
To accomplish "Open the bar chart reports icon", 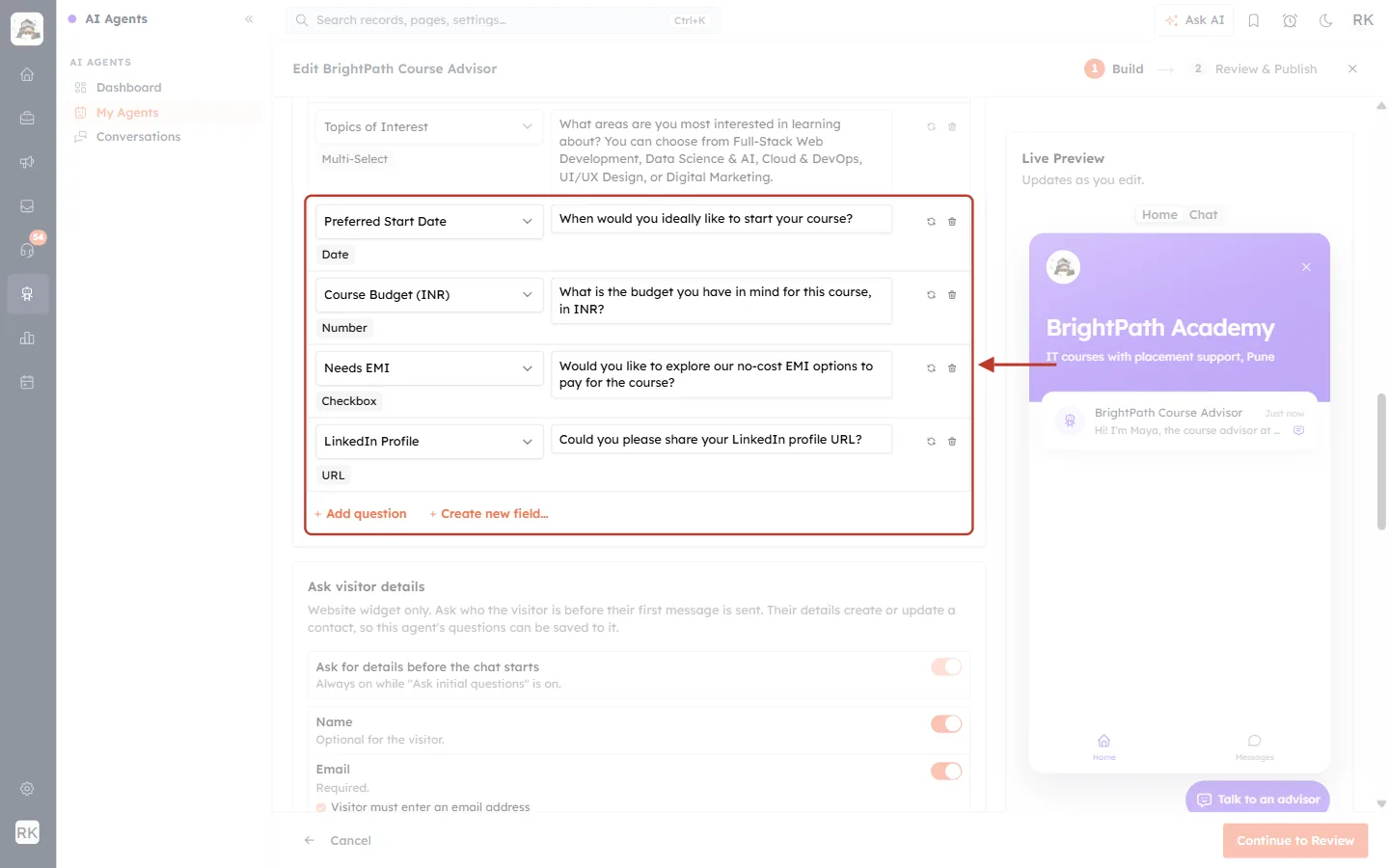I will pos(27,338).
